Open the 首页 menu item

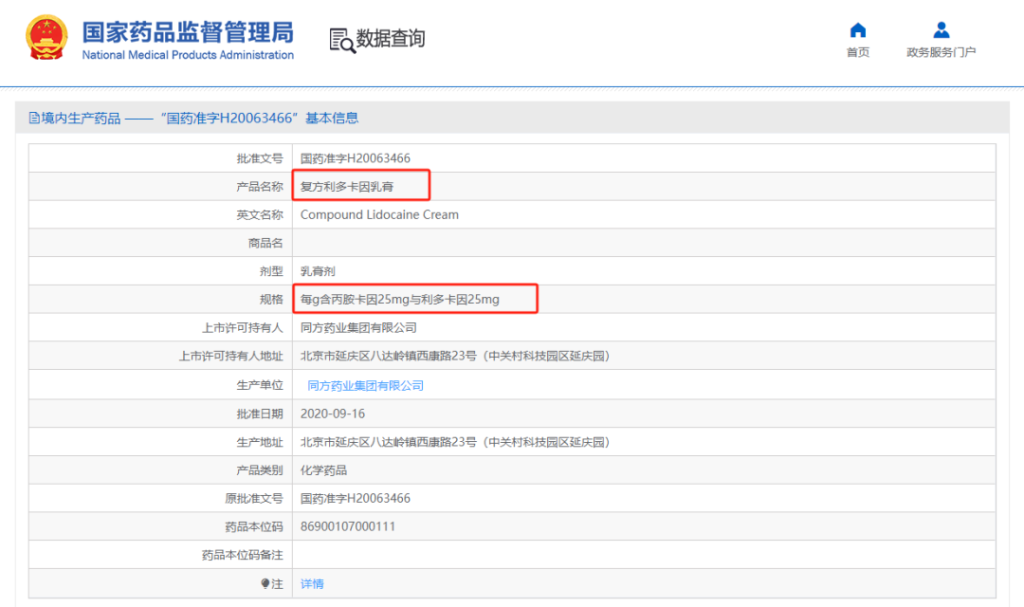click(857, 52)
